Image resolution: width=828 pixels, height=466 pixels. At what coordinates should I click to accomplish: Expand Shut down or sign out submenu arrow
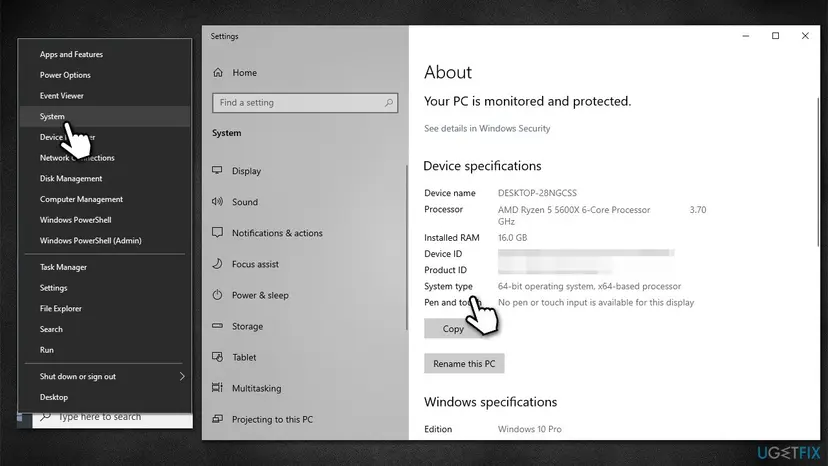(x=182, y=376)
